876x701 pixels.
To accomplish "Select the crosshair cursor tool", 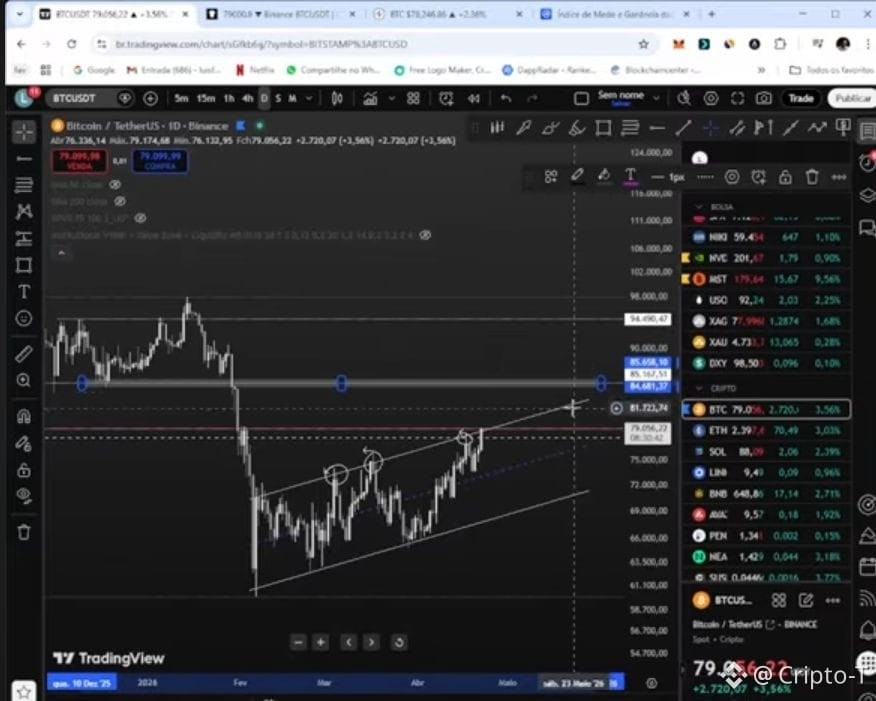I will click(23, 132).
